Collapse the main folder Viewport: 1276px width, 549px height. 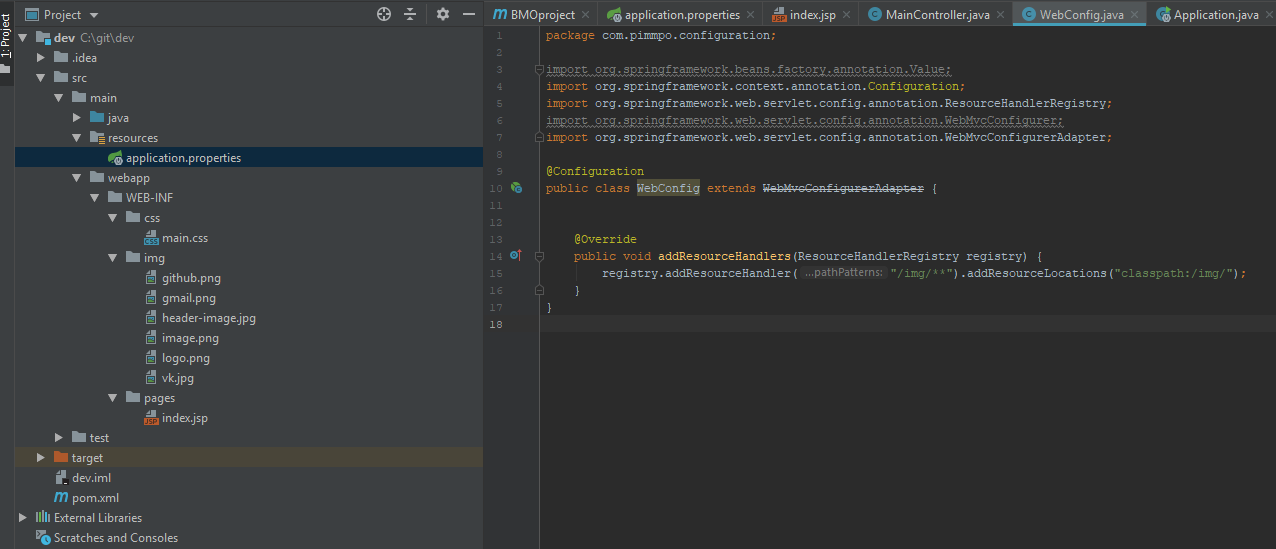pyautogui.click(x=59, y=98)
